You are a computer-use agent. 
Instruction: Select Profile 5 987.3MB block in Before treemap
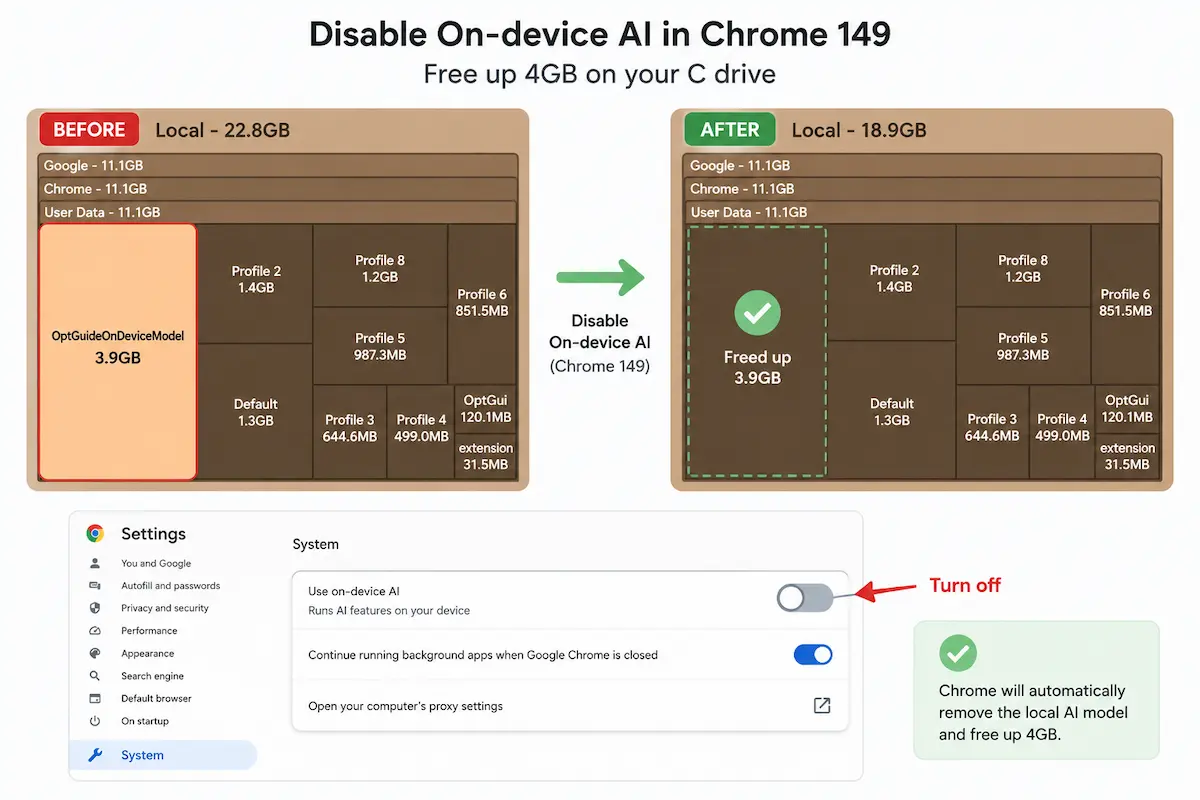tap(380, 346)
